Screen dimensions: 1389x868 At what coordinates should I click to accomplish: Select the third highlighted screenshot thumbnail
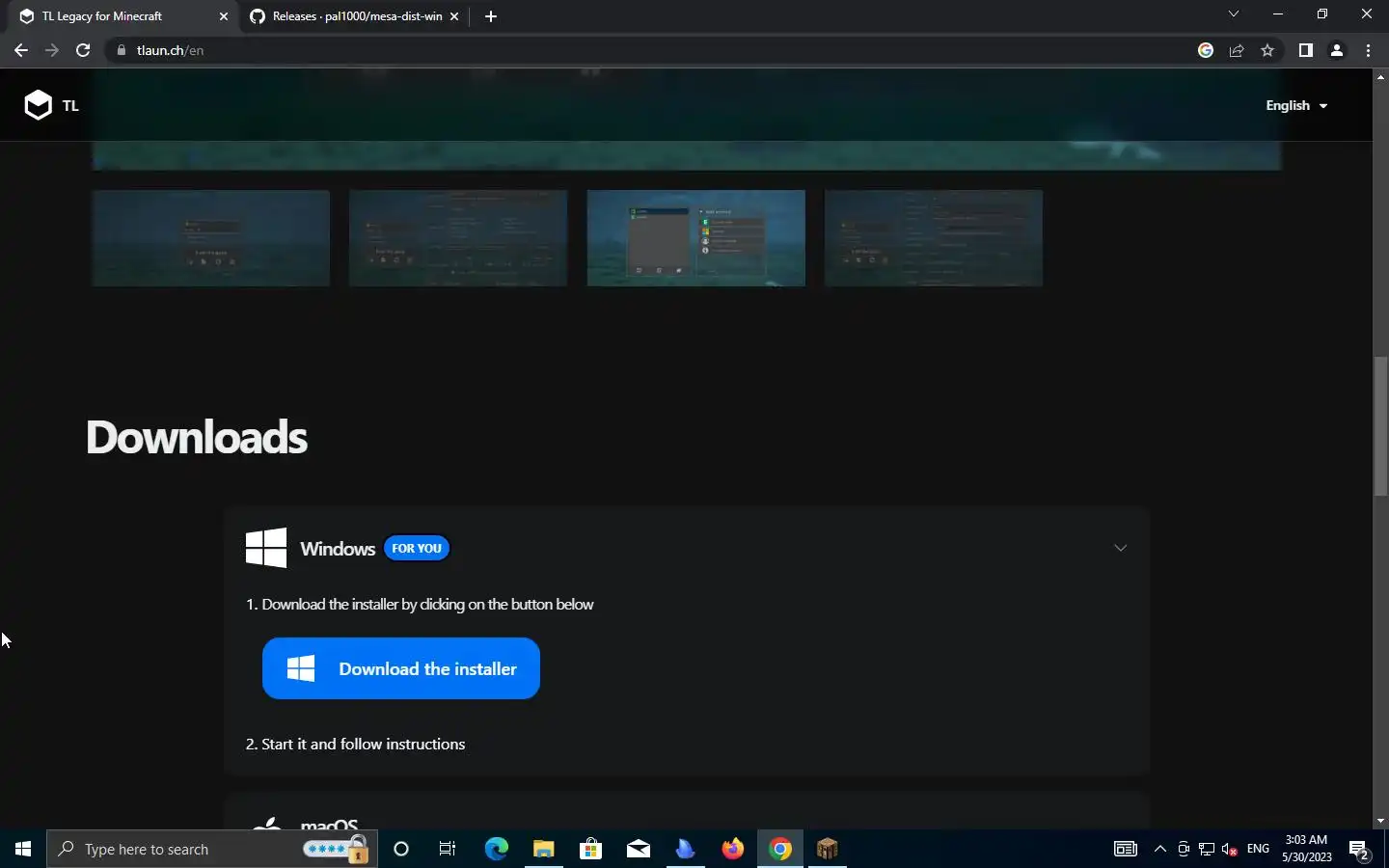coord(696,238)
